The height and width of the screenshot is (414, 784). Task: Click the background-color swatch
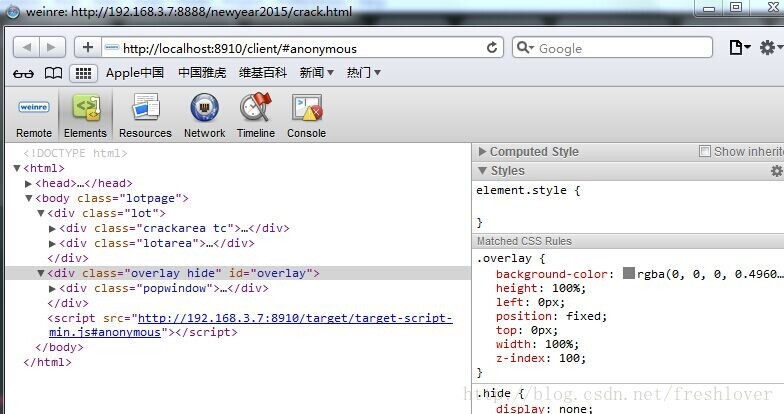[629, 273]
